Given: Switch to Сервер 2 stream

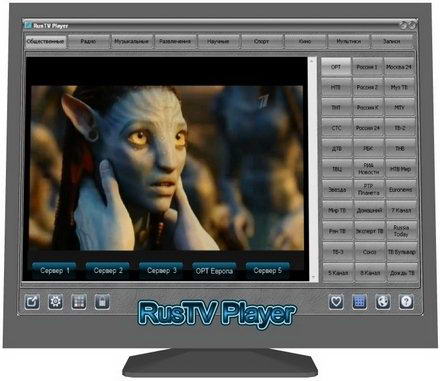Looking at the screenshot, I should tap(108, 270).
